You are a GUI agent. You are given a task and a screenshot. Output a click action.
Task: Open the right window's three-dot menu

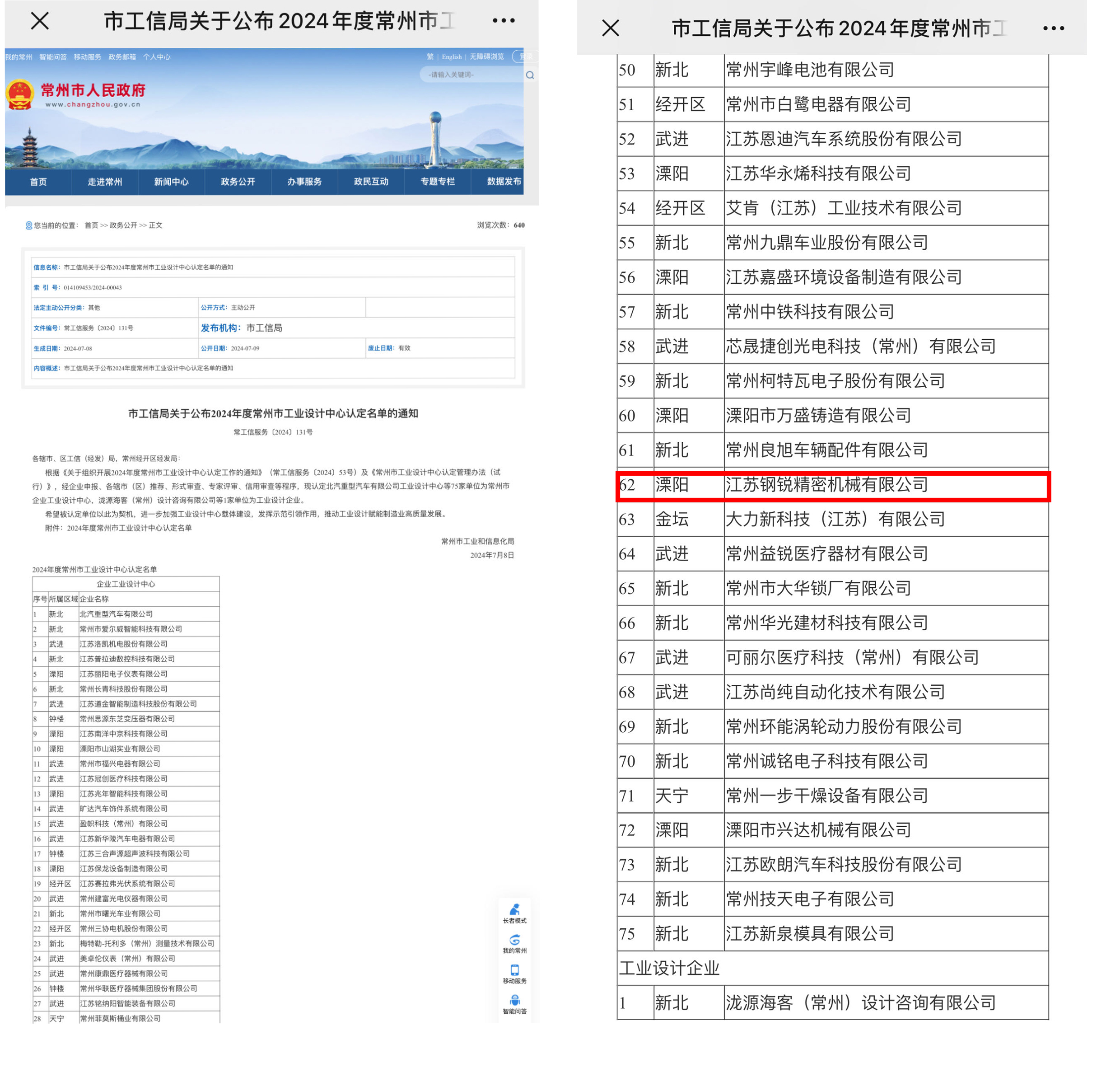(1053, 28)
